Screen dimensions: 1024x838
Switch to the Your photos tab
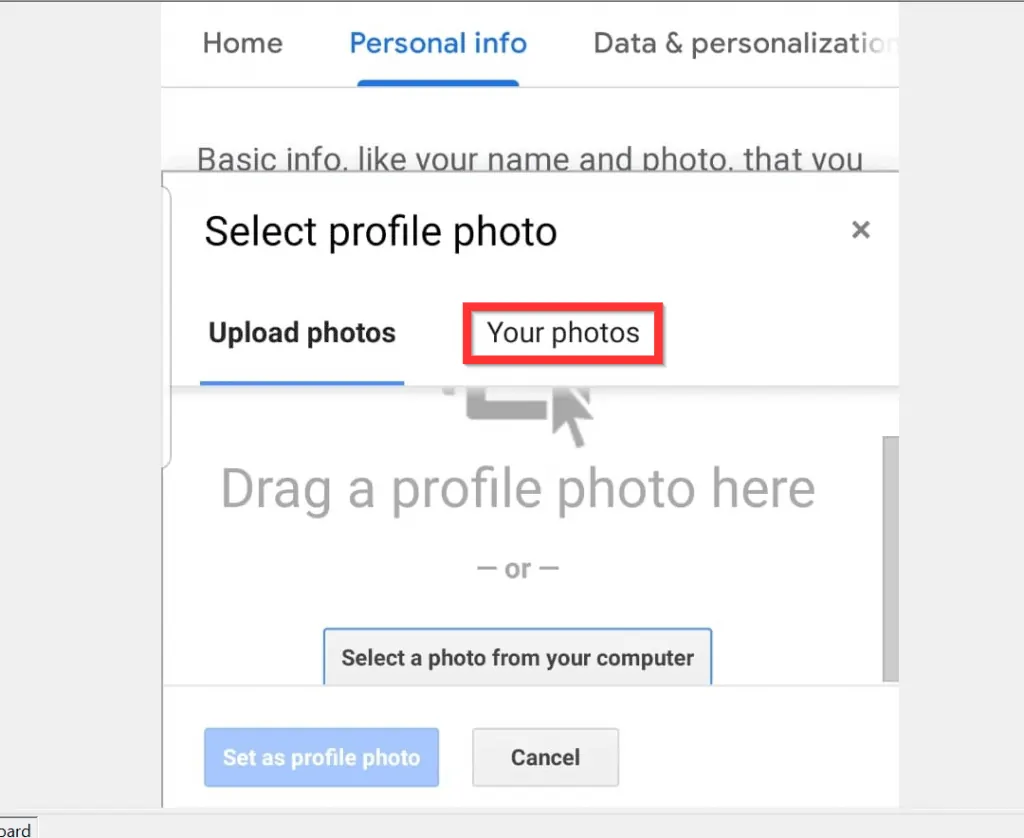[562, 333]
